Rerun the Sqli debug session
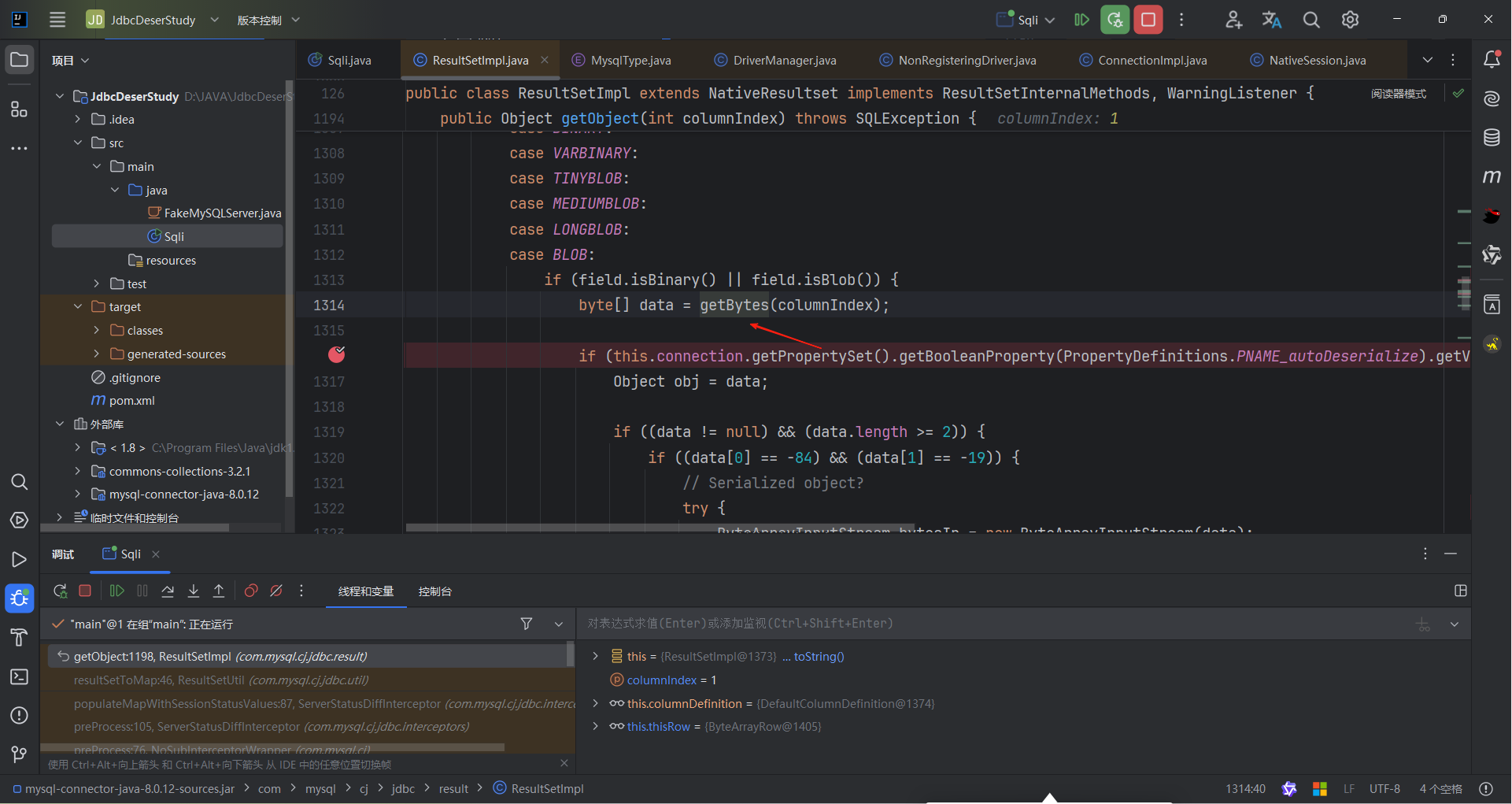 pyautogui.click(x=60, y=591)
